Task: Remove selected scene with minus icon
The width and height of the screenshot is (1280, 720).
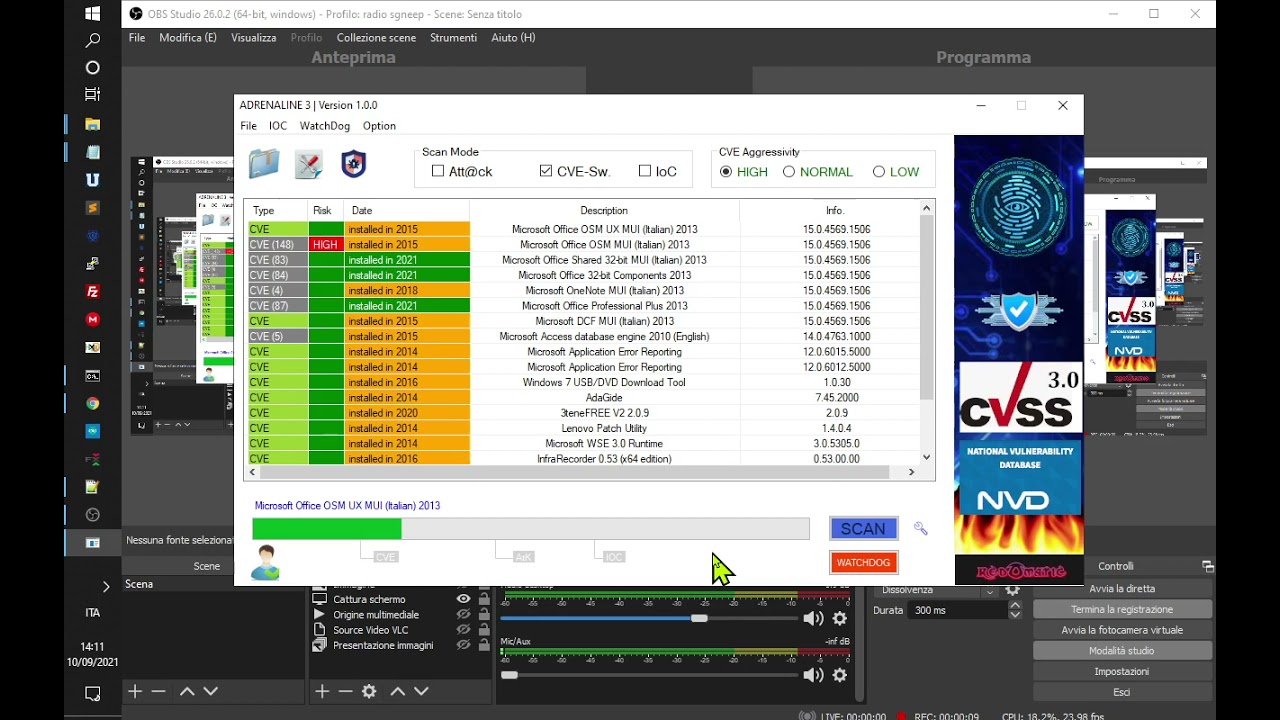Action: (158, 691)
